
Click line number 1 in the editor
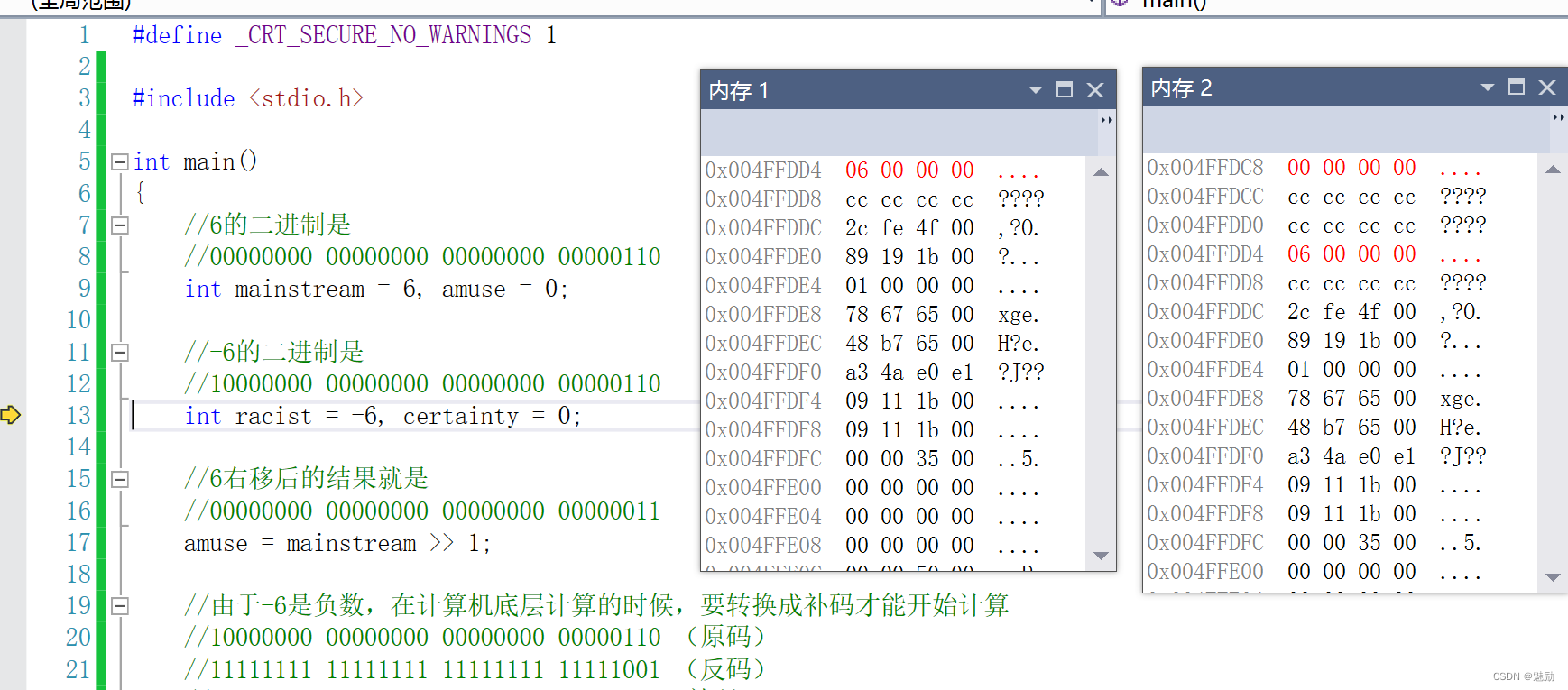(x=85, y=35)
